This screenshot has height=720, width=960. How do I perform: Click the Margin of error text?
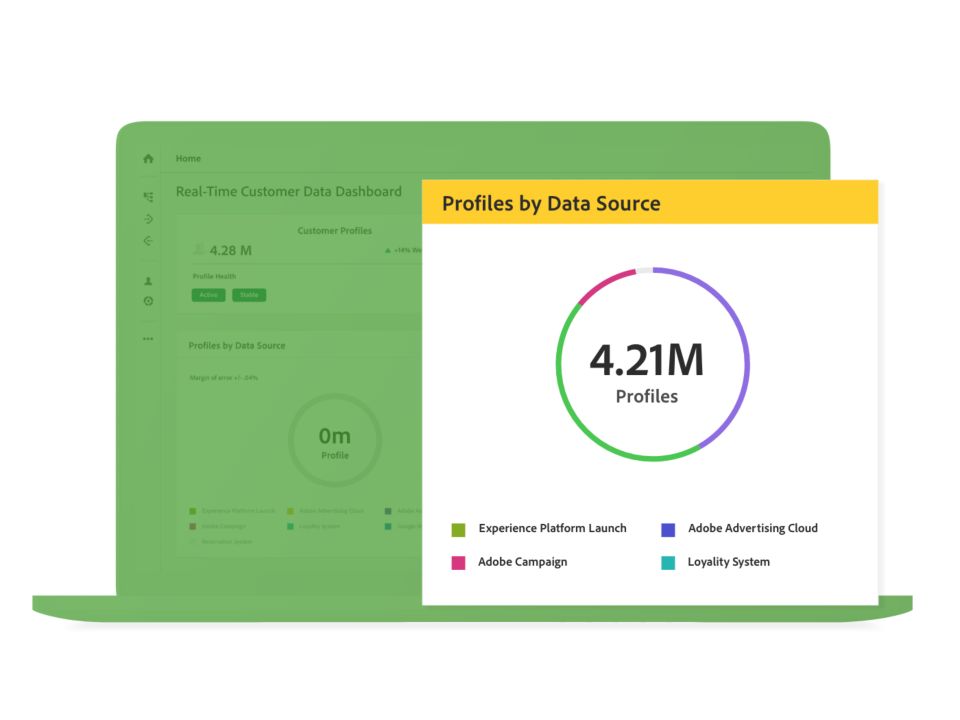[223, 378]
